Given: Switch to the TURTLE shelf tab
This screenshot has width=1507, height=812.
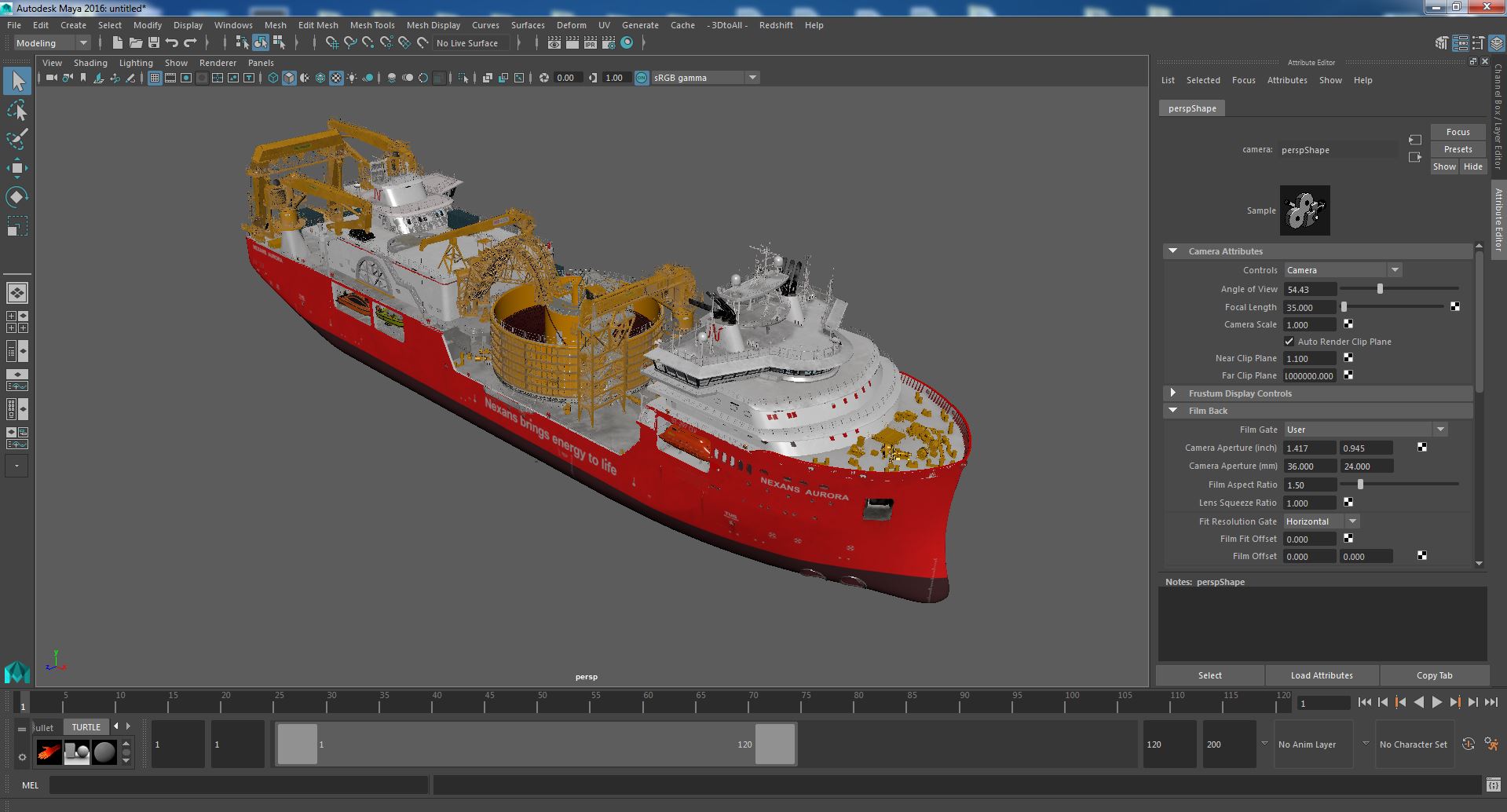Looking at the screenshot, I should coord(86,727).
